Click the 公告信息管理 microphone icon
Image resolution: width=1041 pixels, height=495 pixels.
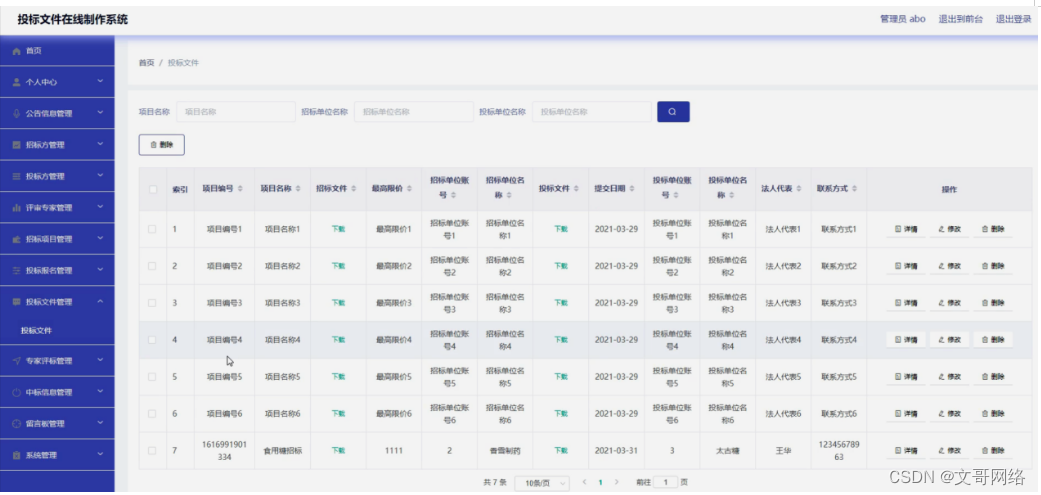click(17, 113)
